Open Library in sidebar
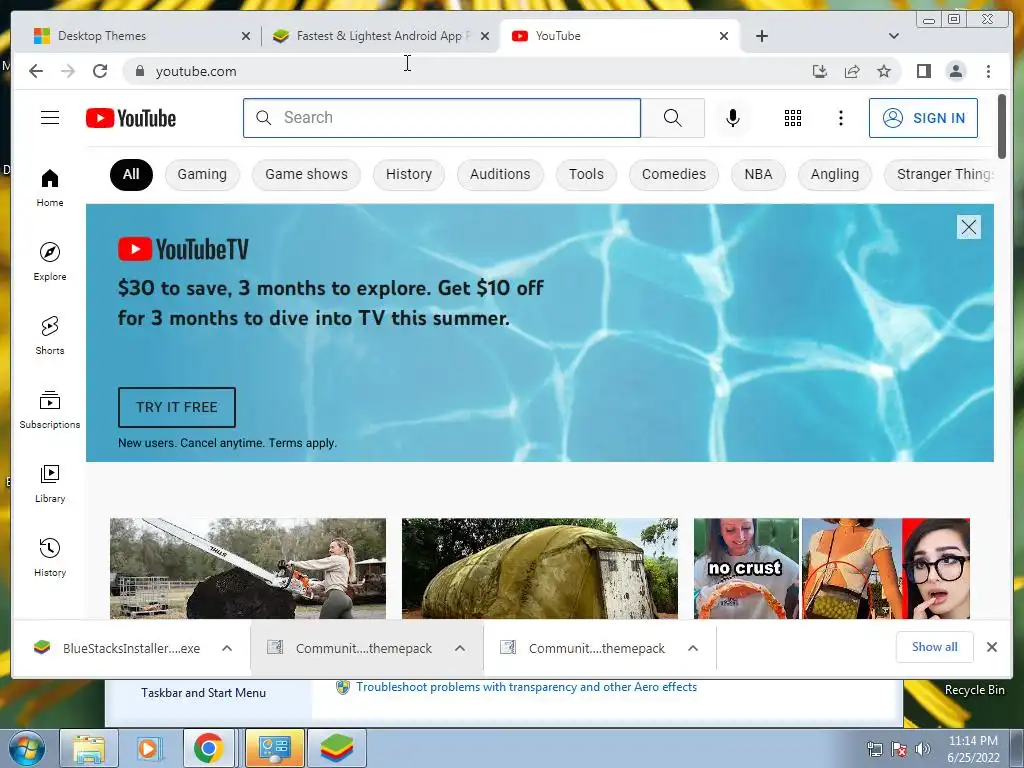Image resolution: width=1024 pixels, height=768 pixels. click(50, 483)
